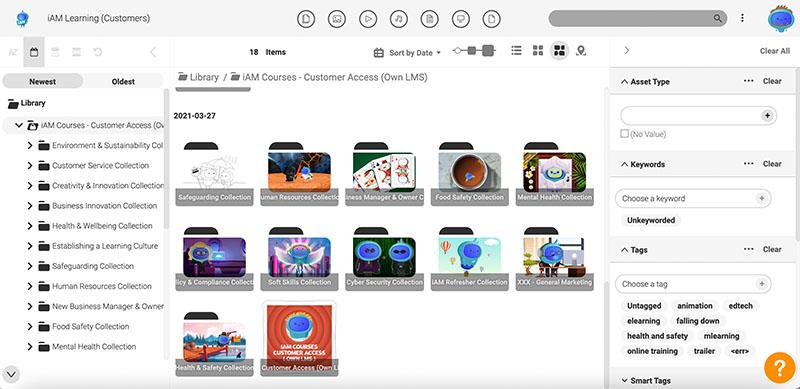Open Safeguarding Collection folder thumbnail
Viewport: 800px width, 389px height.
[x=214, y=174]
